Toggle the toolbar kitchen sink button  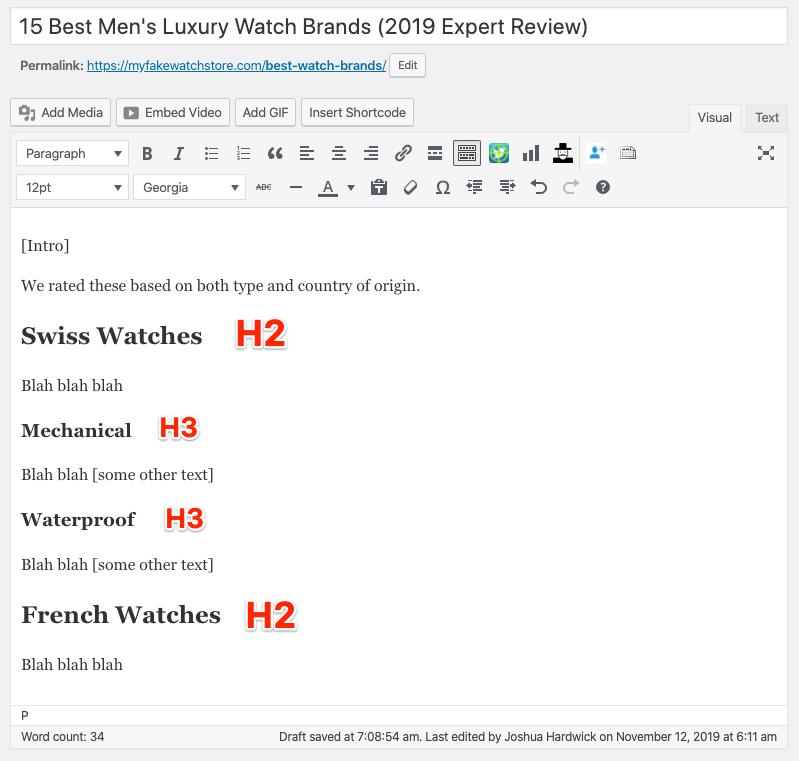467,153
